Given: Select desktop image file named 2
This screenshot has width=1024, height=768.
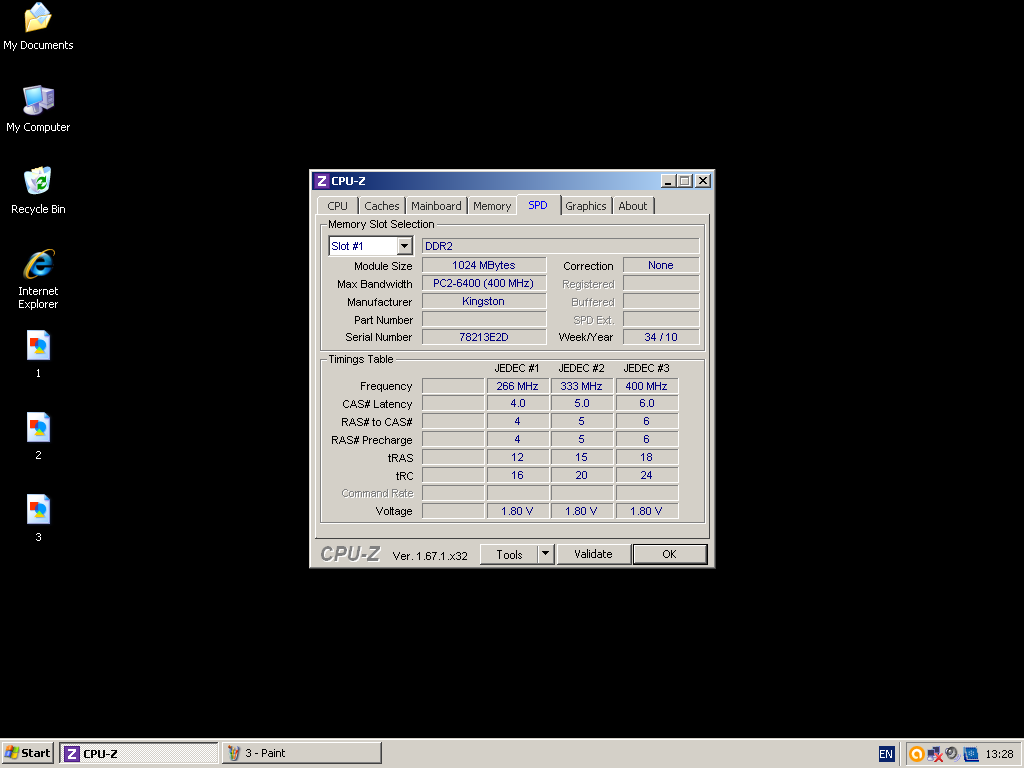Looking at the screenshot, I should [38, 436].
